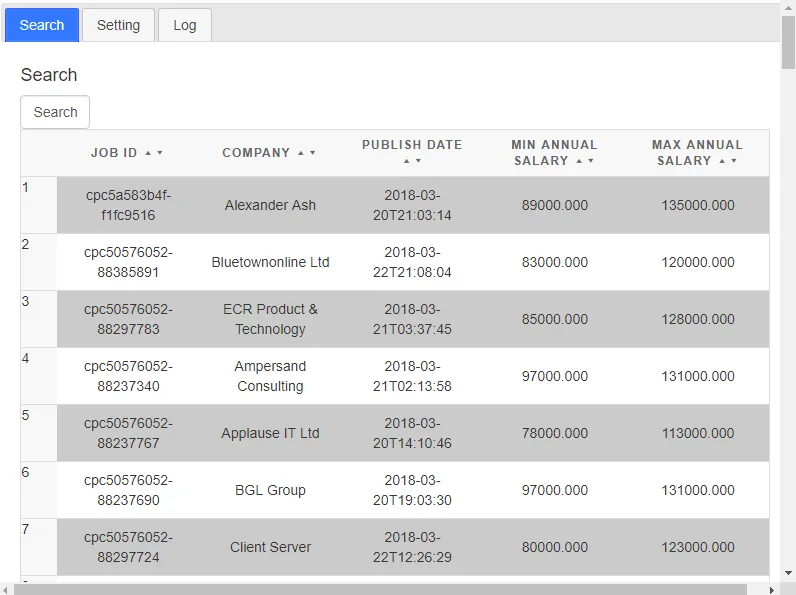Click job ID cpc50576052-88237690
Viewport: 796px width, 595px height.
[x=128, y=490]
